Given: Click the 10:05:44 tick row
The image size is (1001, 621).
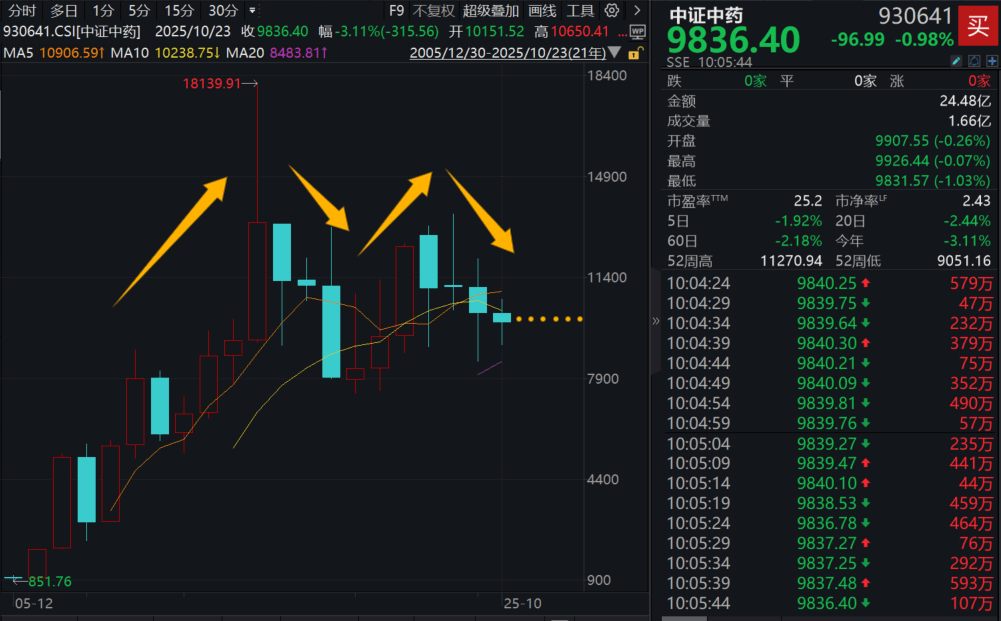Looking at the screenshot, I should [x=829, y=604].
